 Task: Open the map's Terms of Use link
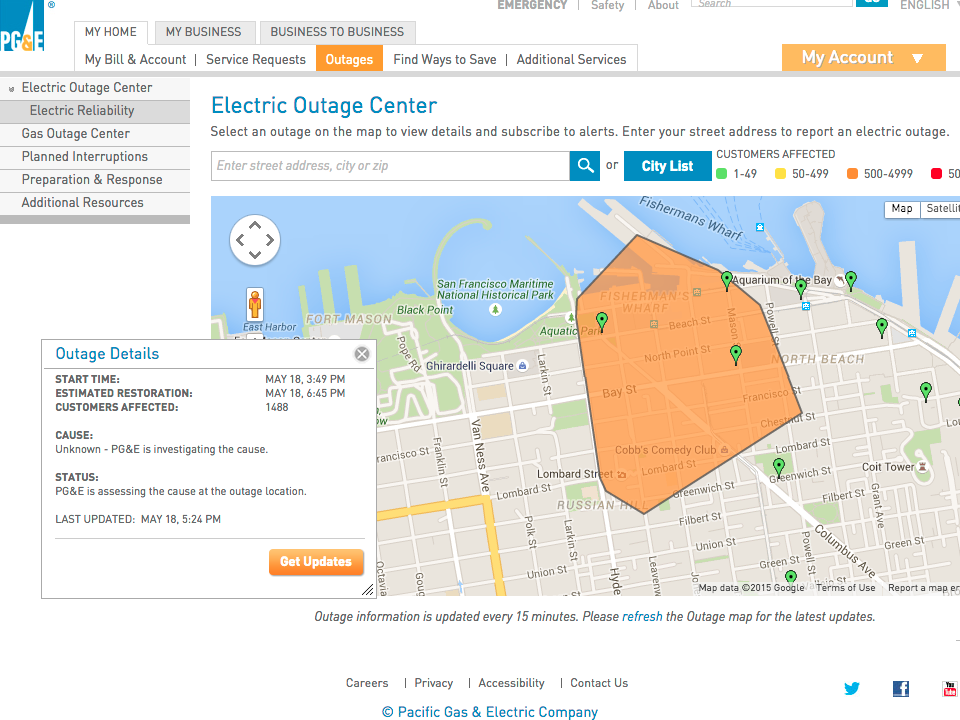click(x=846, y=588)
